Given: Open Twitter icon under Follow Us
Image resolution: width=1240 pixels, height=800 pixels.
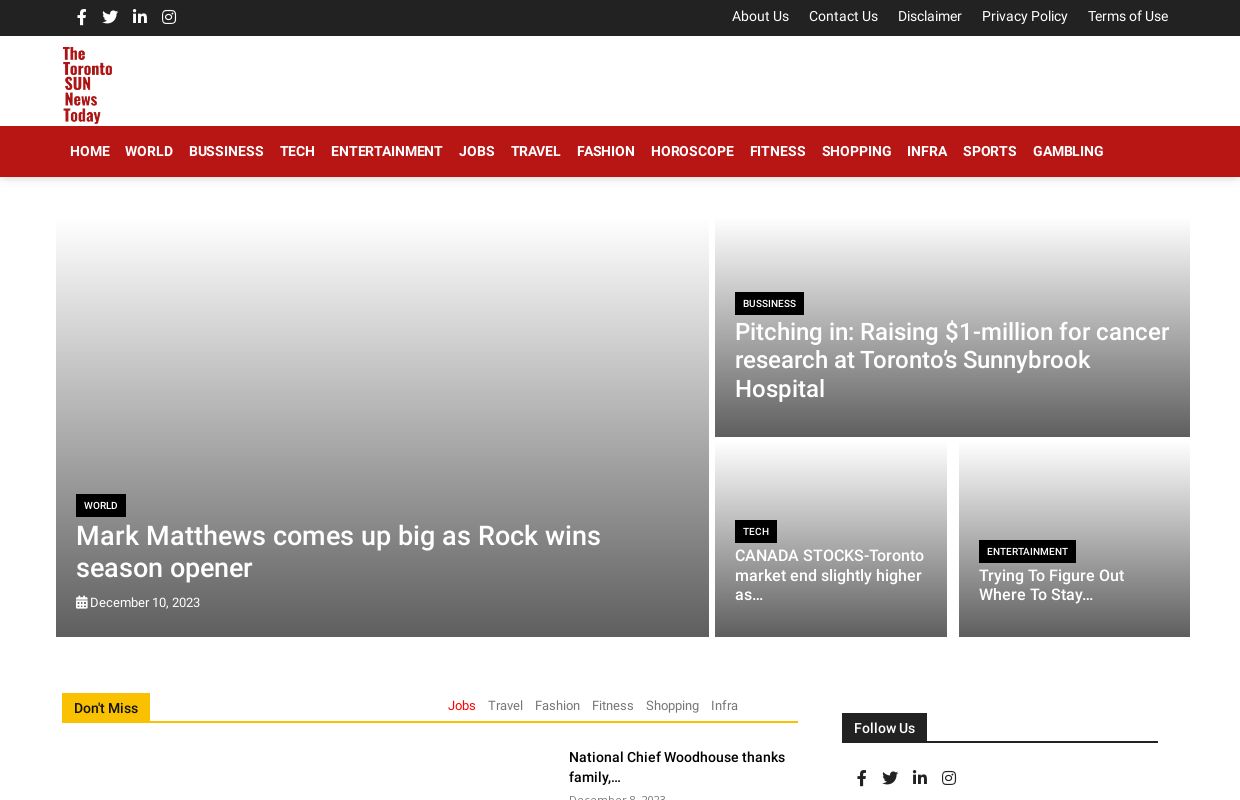Looking at the screenshot, I should tap(890, 778).
